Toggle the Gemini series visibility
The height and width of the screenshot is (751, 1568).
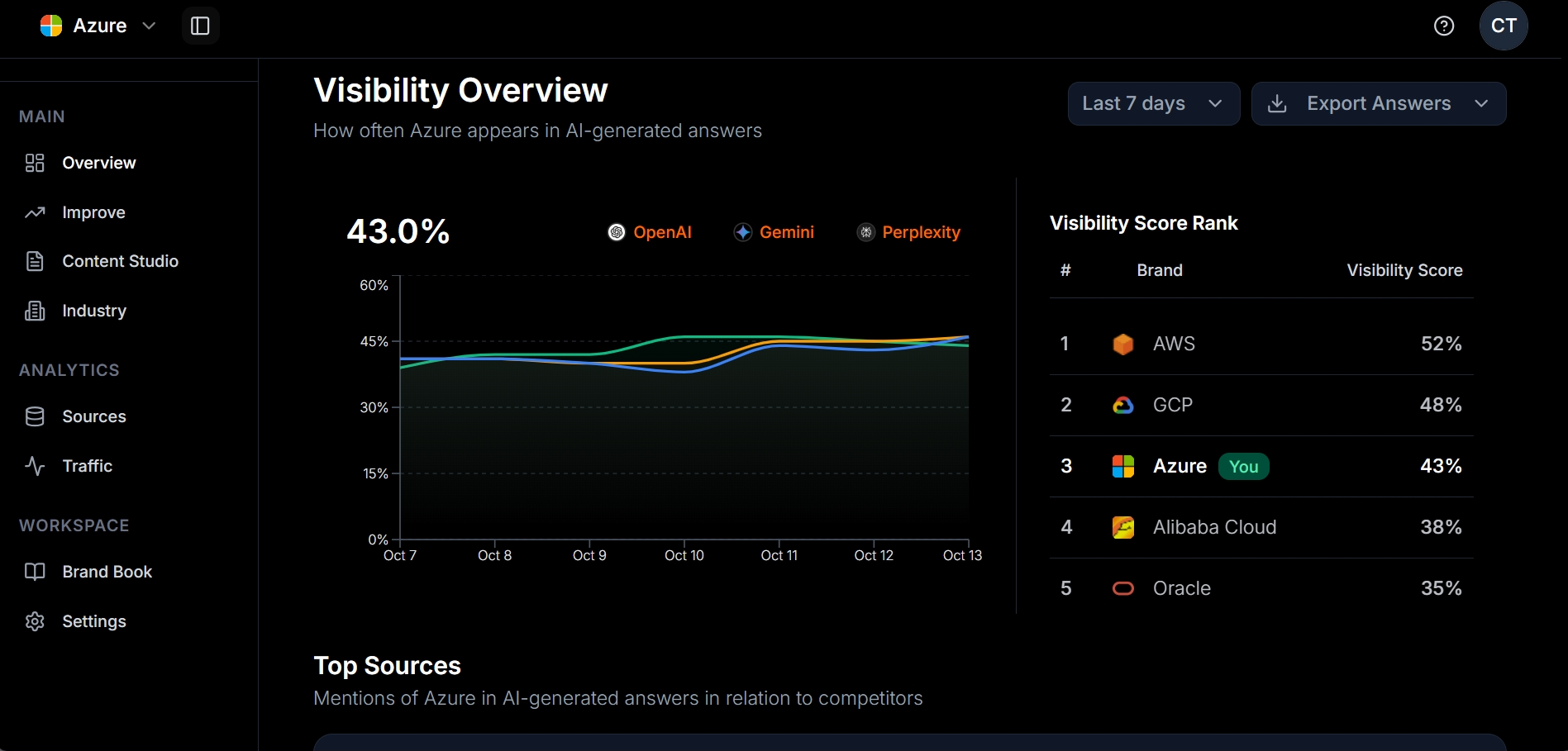[x=774, y=232]
